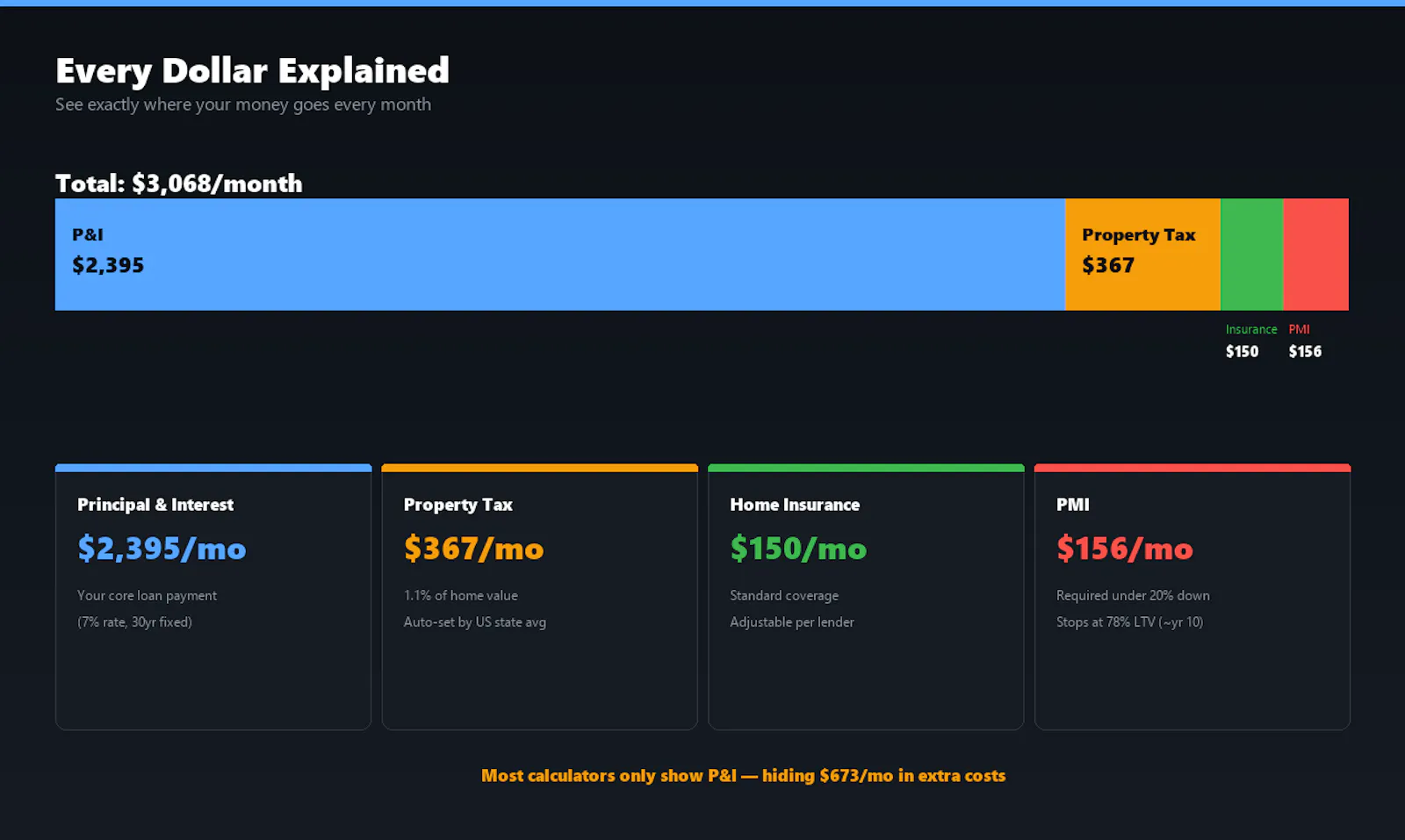The width and height of the screenshot is (1405, 840).
Task: Click the '$2,395/mo' amount in card
Action: (162, 549)
